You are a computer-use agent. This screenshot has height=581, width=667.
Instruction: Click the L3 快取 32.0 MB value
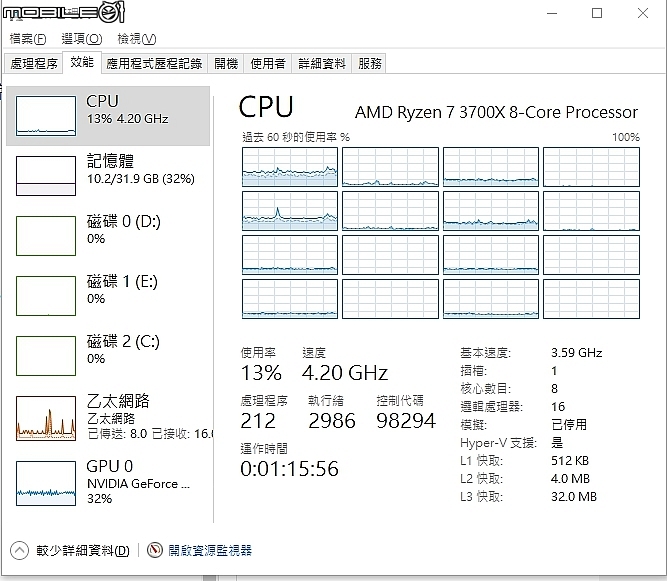[x=574, y=496]
